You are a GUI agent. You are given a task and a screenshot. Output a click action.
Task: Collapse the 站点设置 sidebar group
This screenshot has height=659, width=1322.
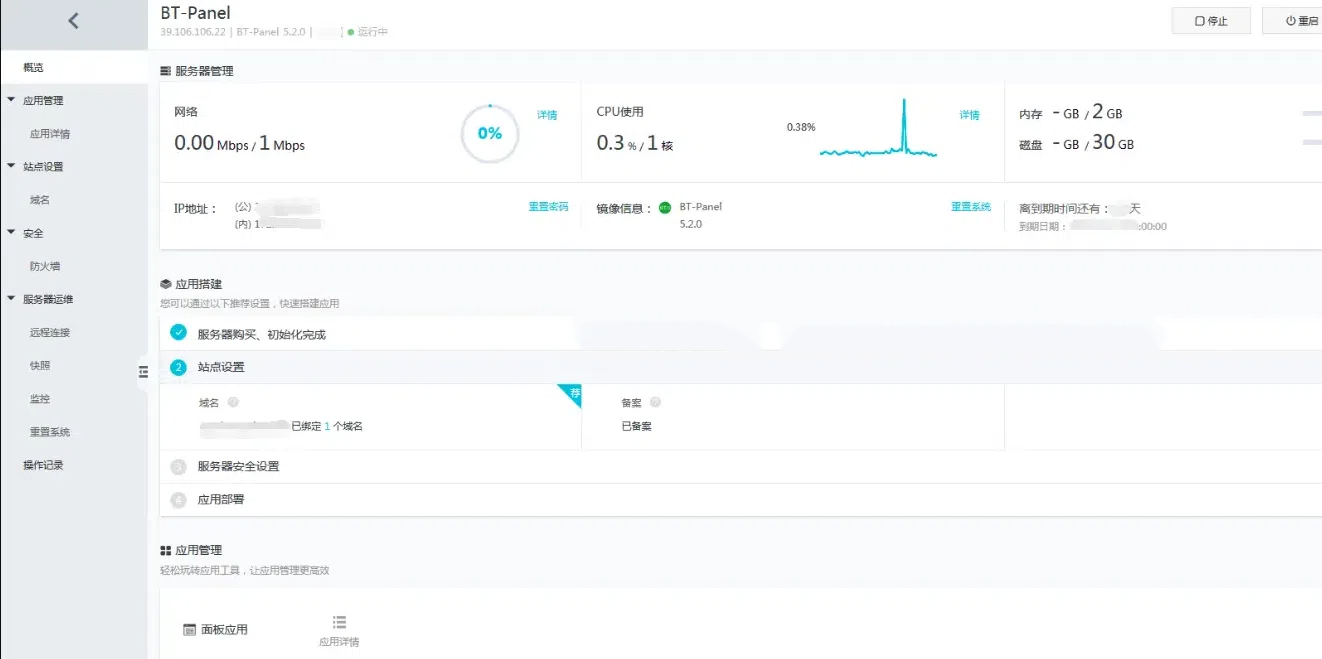(x=11, y=166)
